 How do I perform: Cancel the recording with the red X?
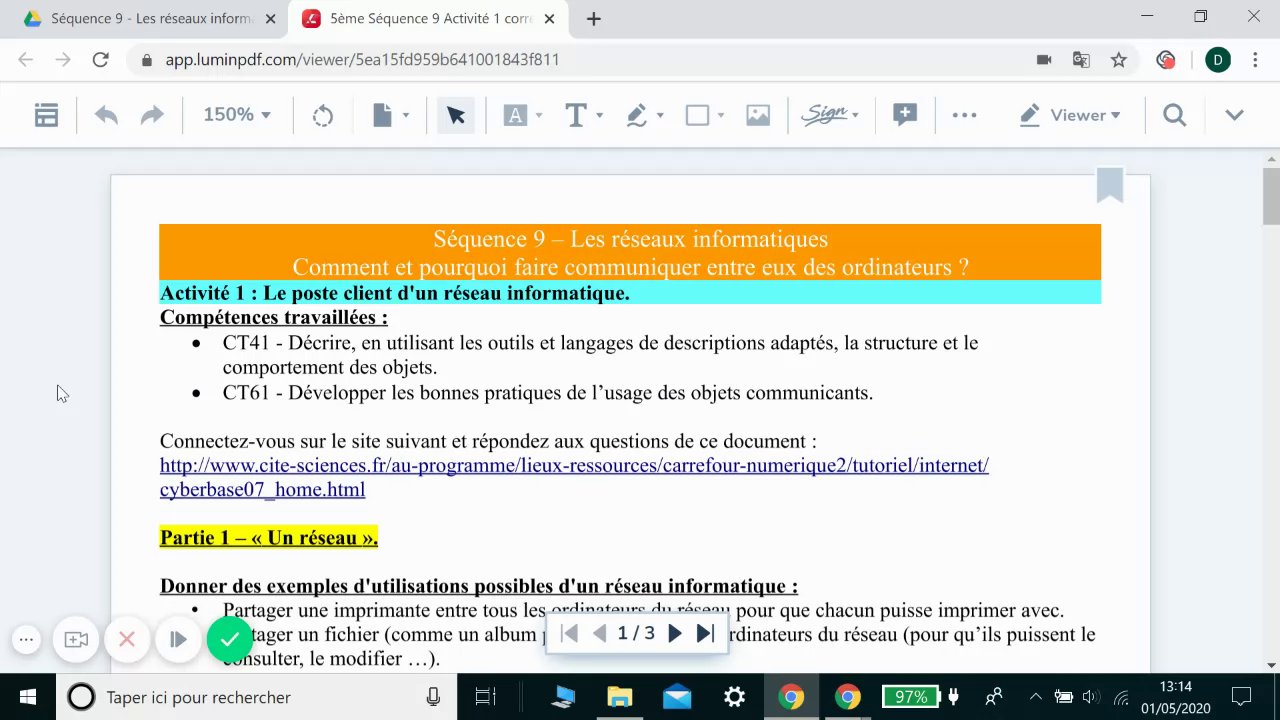point(127,640)
